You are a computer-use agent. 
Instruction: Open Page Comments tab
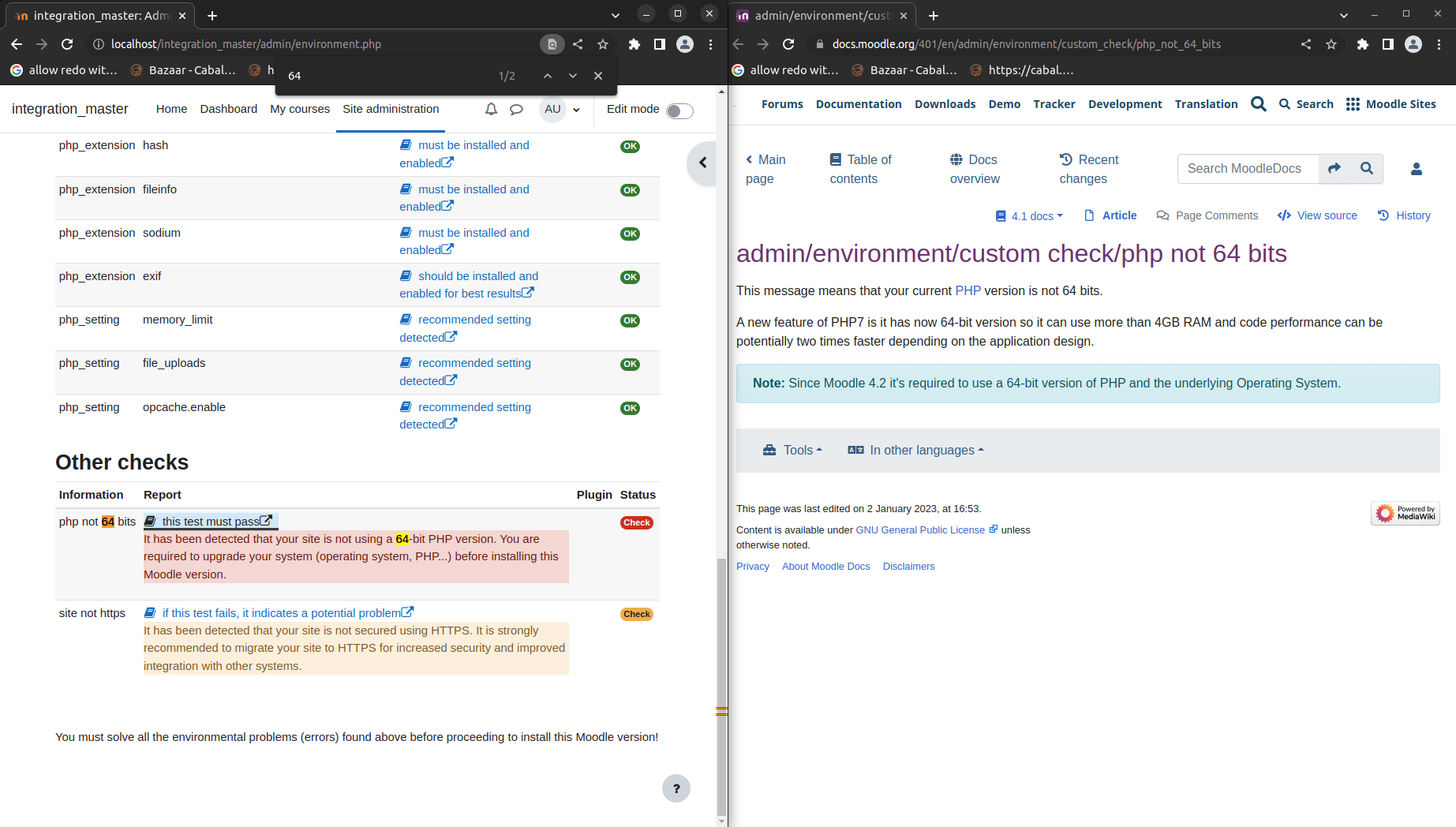pos(1207,215)
